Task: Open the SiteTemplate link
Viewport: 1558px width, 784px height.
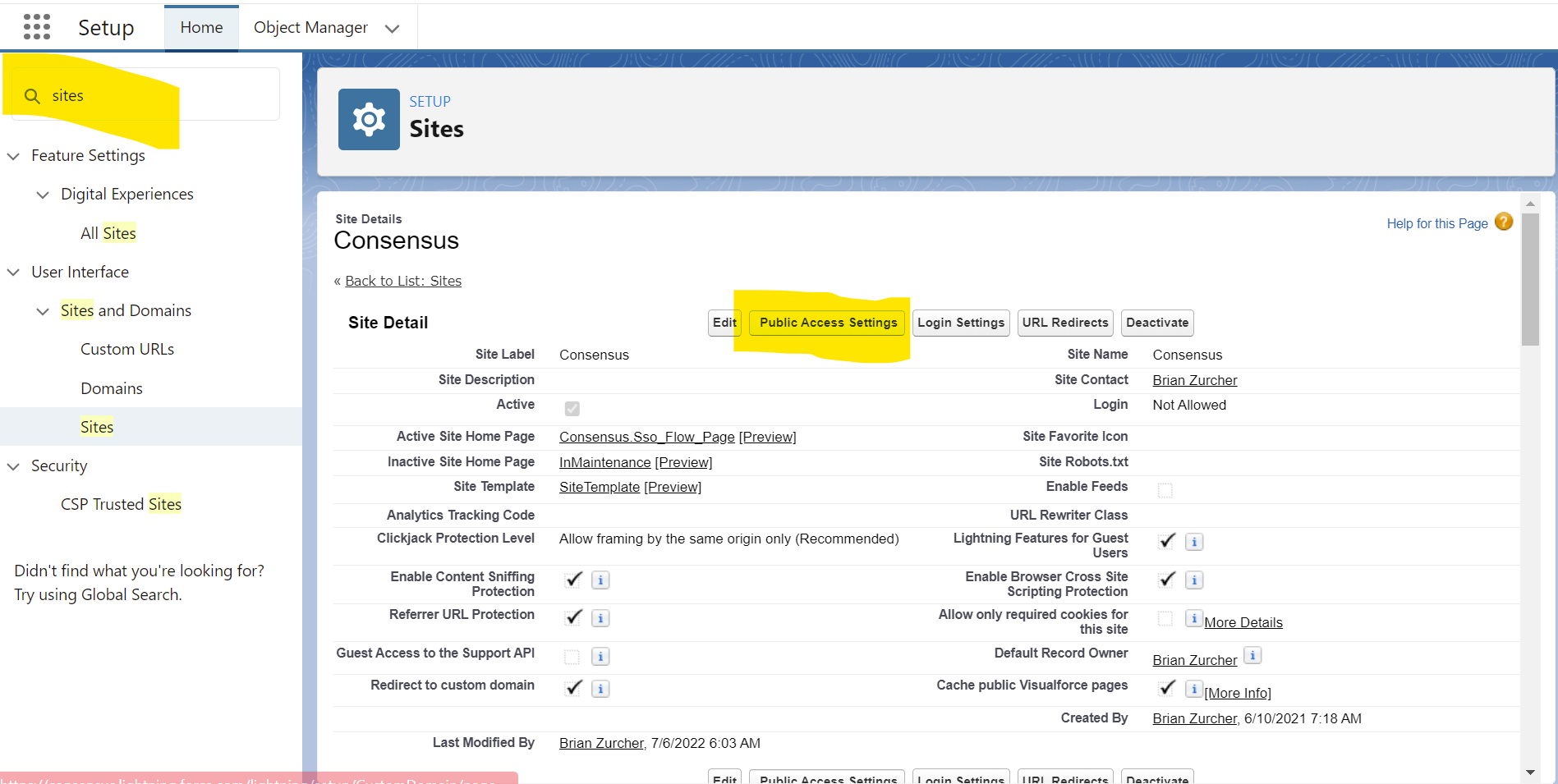Action: [x=600, y=487]
